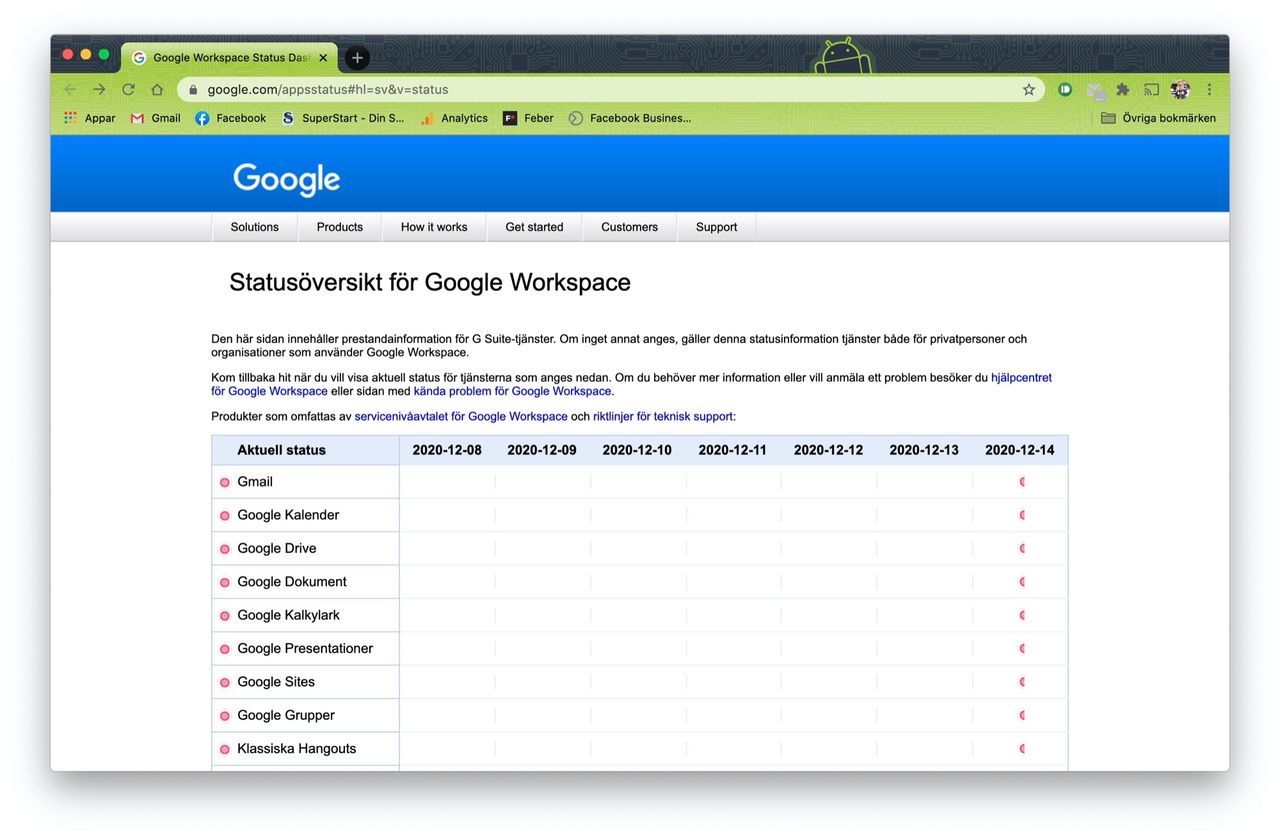Close the Google Workspace Status Dashboard tab

click(323, 58)
